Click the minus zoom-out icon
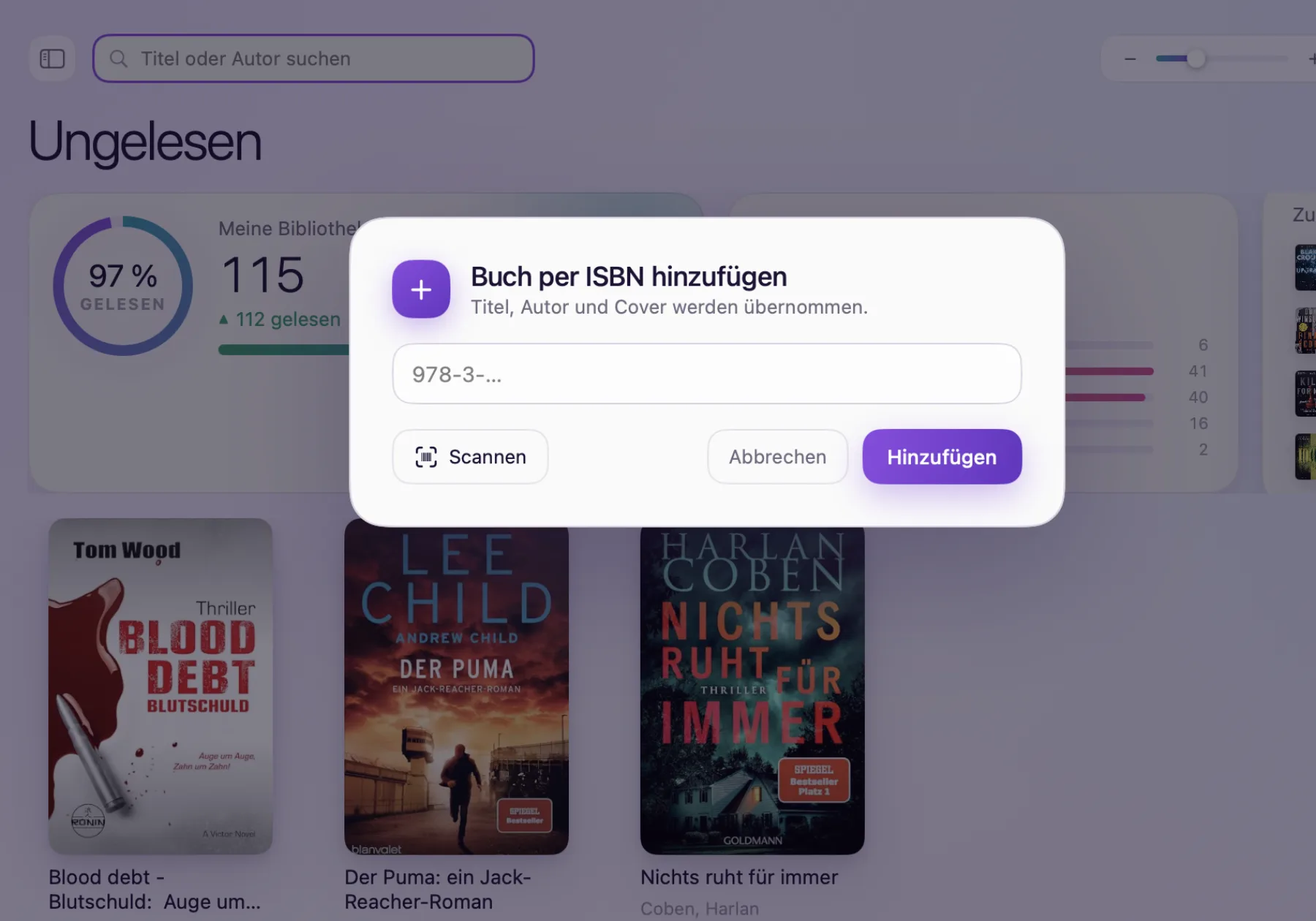Image resolution: width=1316 pixels, height=921 pixels. tap(1130, 58)
